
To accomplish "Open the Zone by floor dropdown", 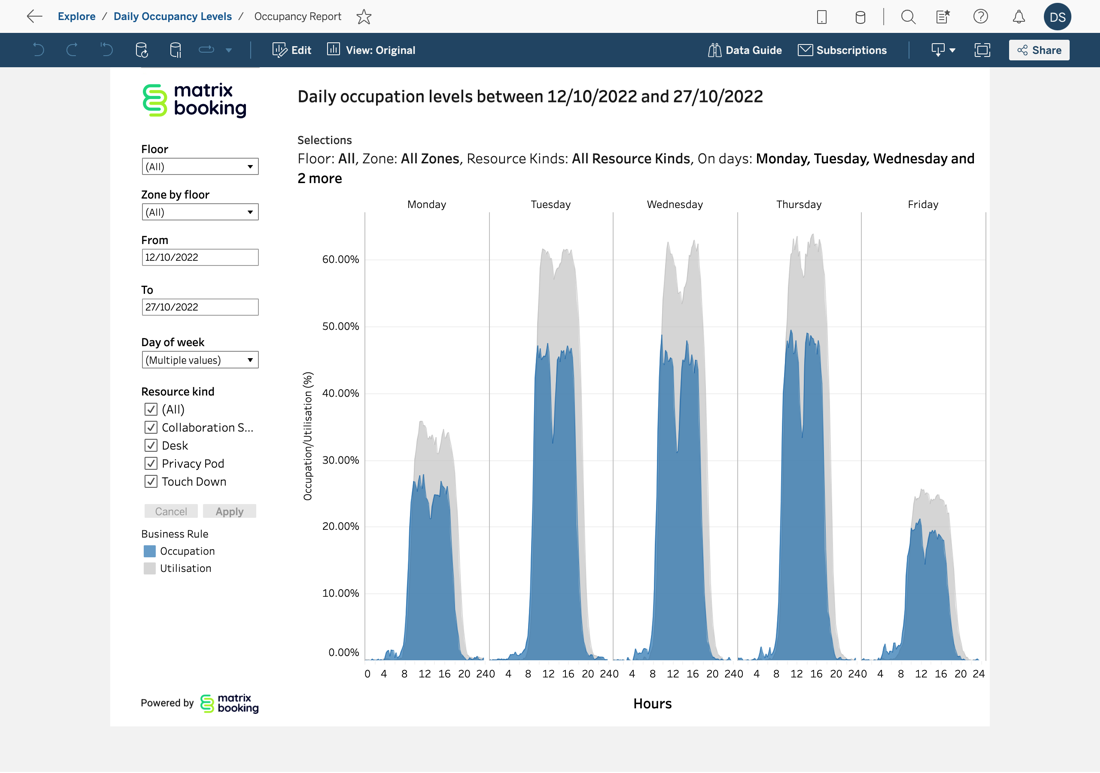I will tap(200, 212).
